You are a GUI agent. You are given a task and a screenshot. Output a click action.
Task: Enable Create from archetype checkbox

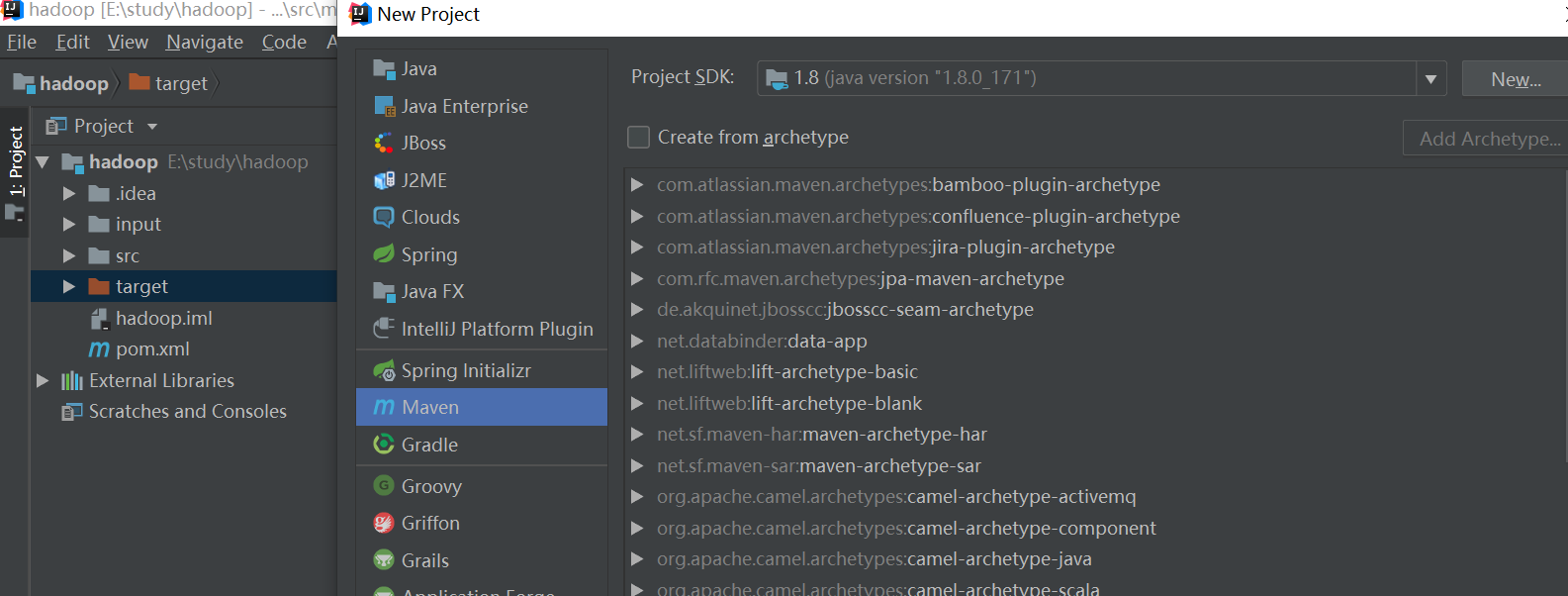[639, 137]
